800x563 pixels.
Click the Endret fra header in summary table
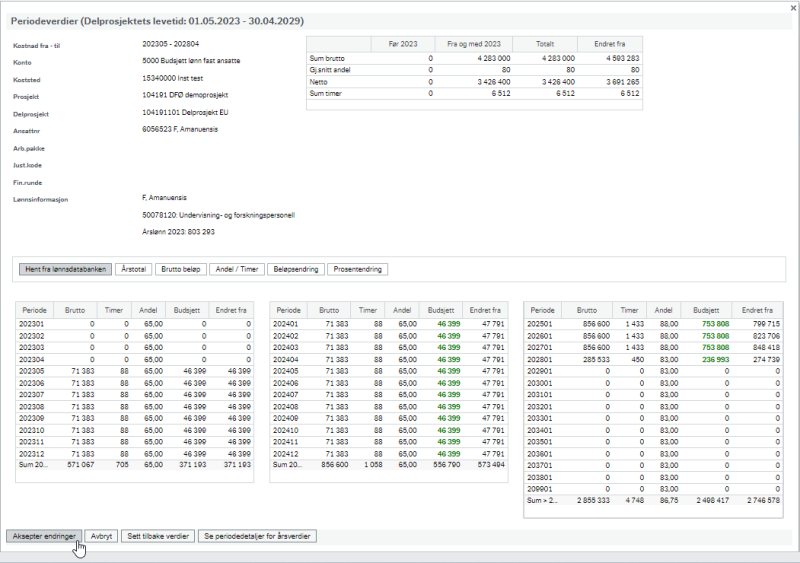click(610, 44)
